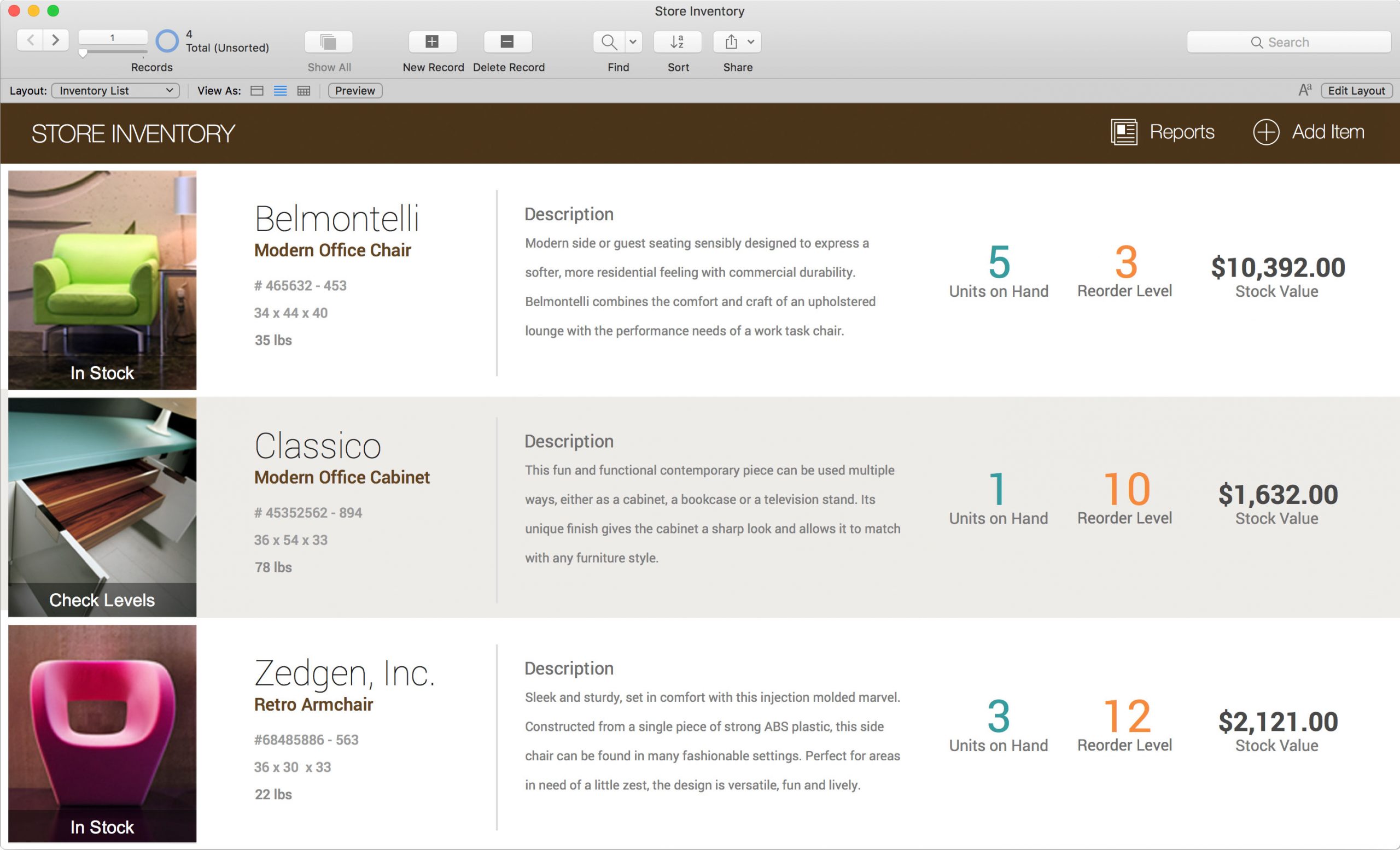This screenshot has width=1400, height=850.
Task: Click the Zedgen, Inc. title
Action: click(345, 673)
